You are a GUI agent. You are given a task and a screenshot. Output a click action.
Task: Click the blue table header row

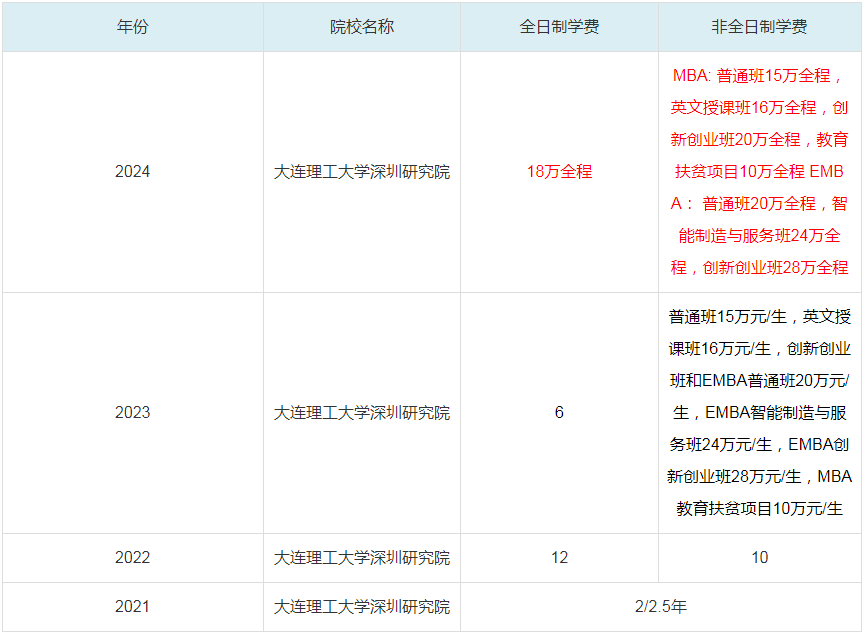click(x=433, y=27)
